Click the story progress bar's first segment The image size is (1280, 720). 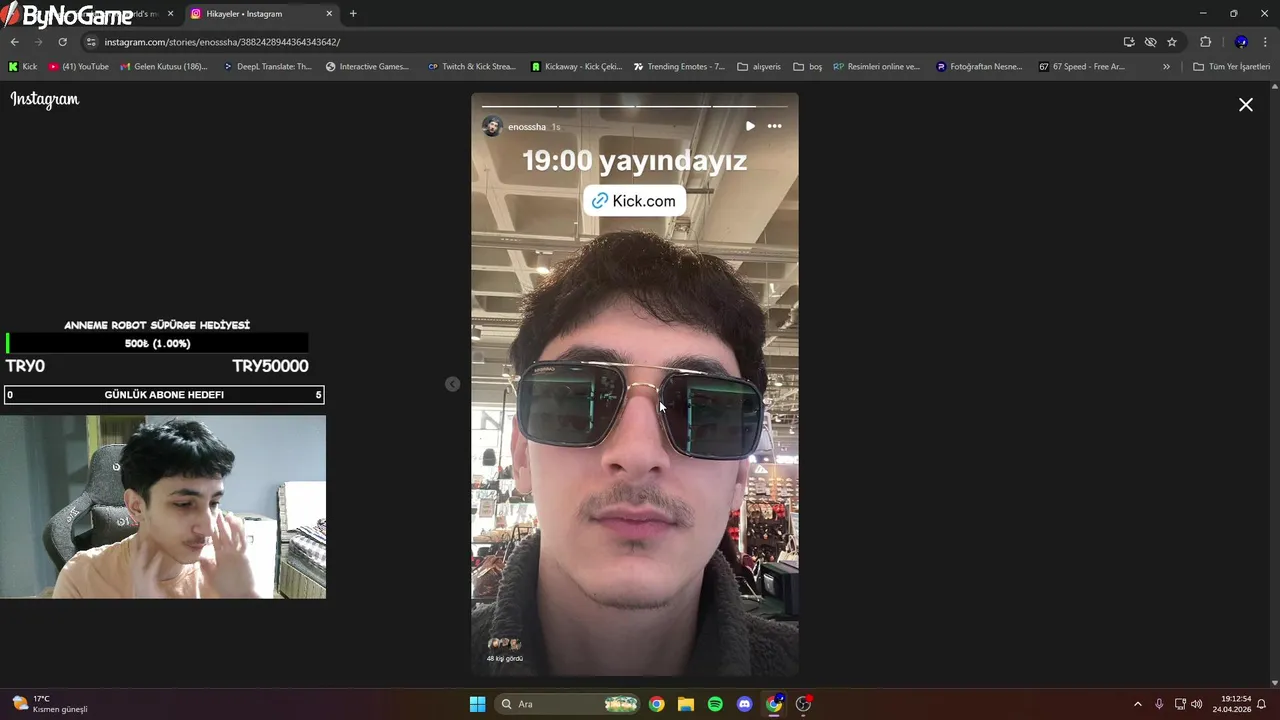(x=519, y=106)
